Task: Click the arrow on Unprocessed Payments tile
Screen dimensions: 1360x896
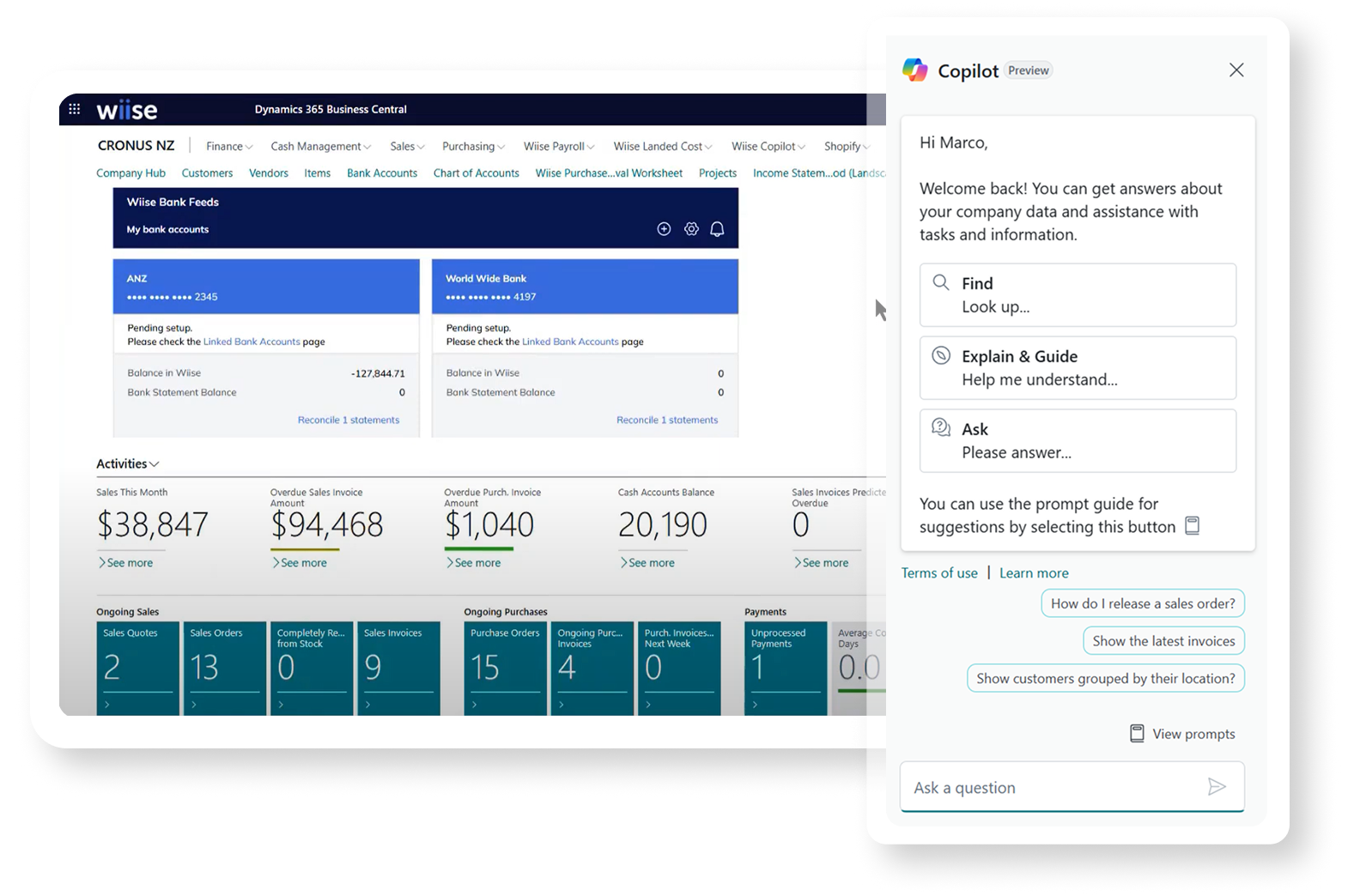Action: pos(756,705)
